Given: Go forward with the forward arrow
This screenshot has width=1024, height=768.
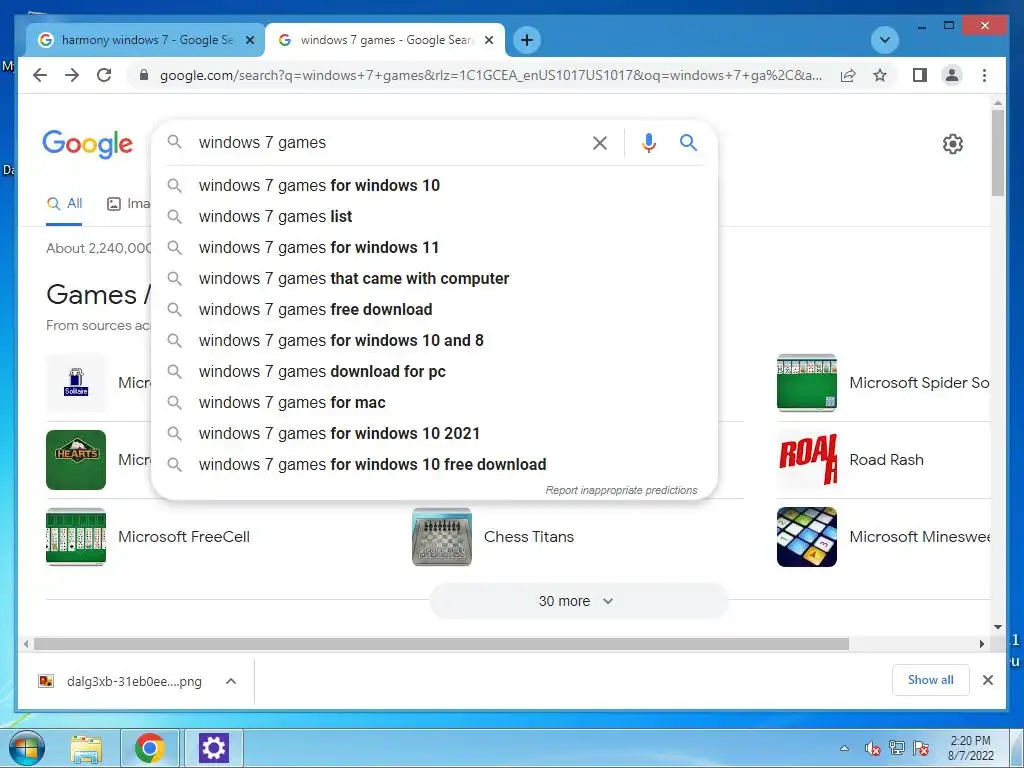Looking at the screenshot, I should pos(72,75).
